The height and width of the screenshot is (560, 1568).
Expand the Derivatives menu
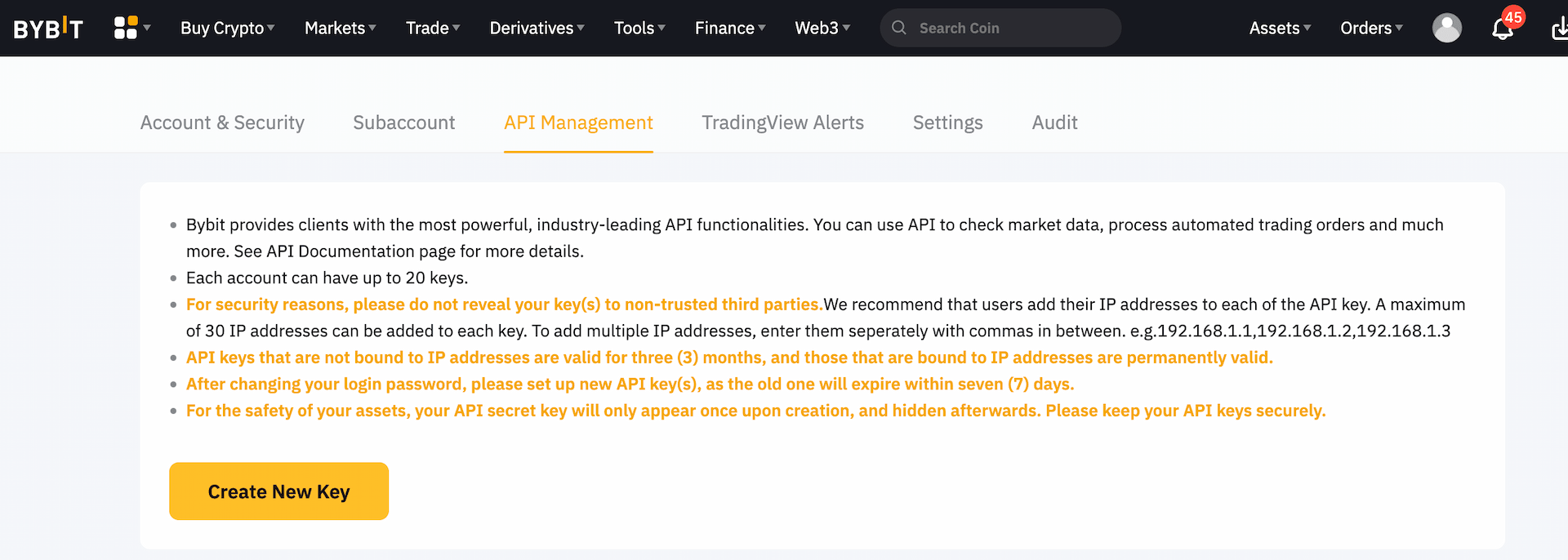coord(537,28)
